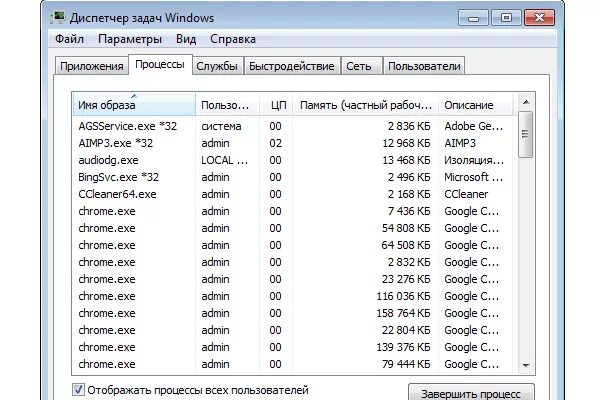Click the scrollbar down arrow
Viewport: 600px width, 400px height.
point(526,366)
